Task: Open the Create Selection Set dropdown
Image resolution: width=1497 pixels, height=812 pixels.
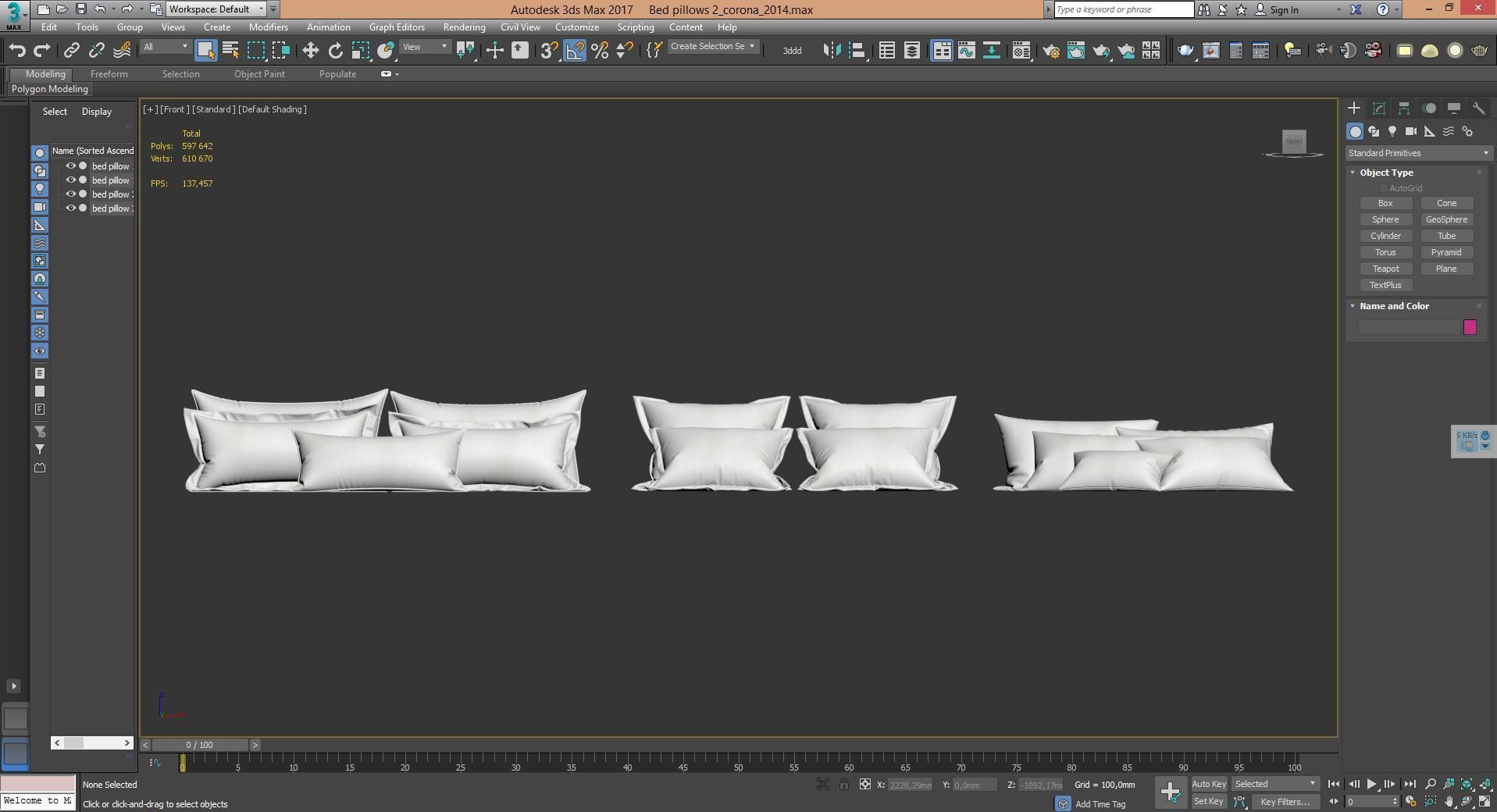Action: coord(713,47)
